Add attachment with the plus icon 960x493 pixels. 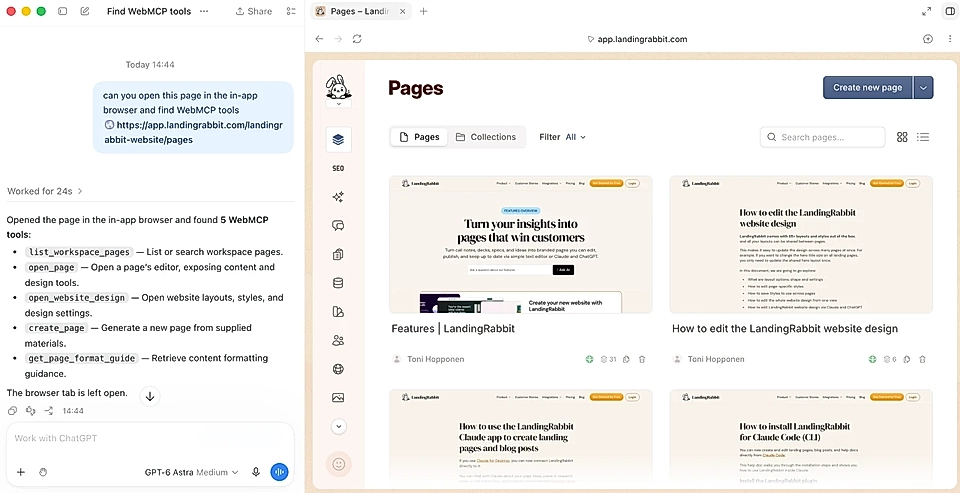[20, 472]
